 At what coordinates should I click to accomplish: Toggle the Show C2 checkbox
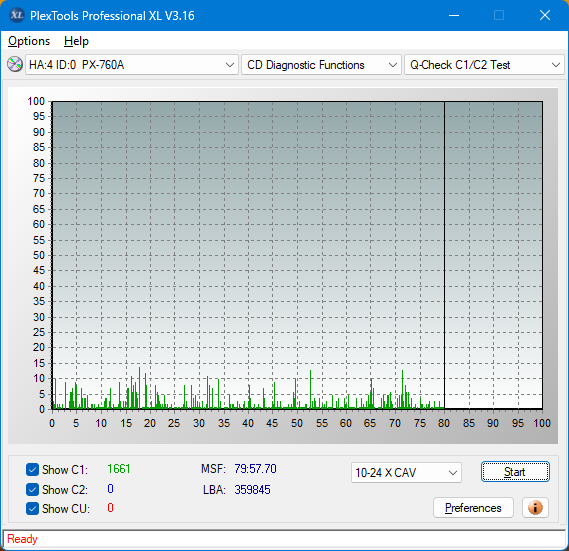click(x=32, y=489)
